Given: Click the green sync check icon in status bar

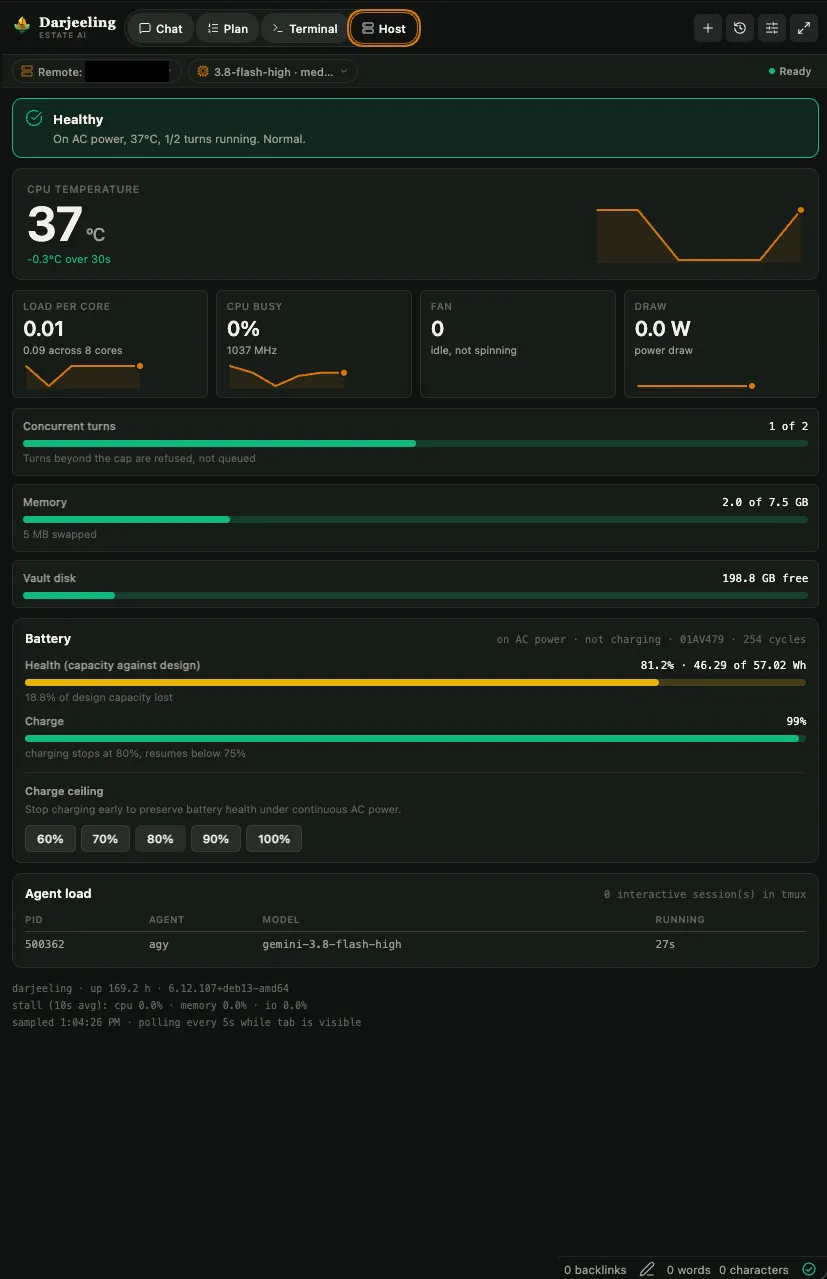Looking at the screenshot, I should click(x=808, y=1269).
